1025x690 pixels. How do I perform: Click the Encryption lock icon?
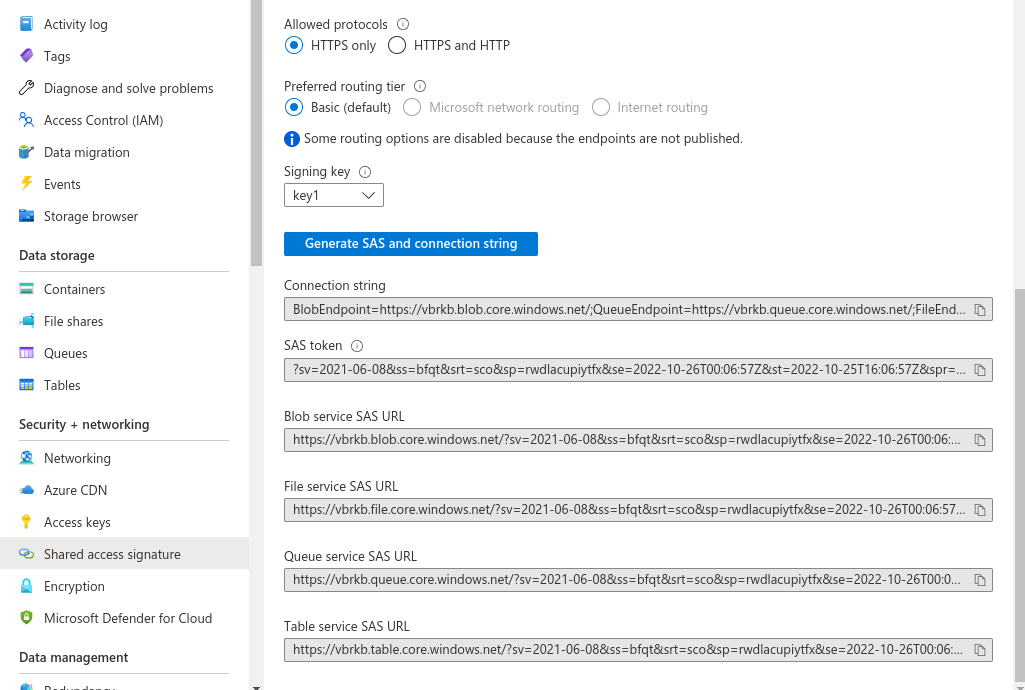(x=26, y=586)
